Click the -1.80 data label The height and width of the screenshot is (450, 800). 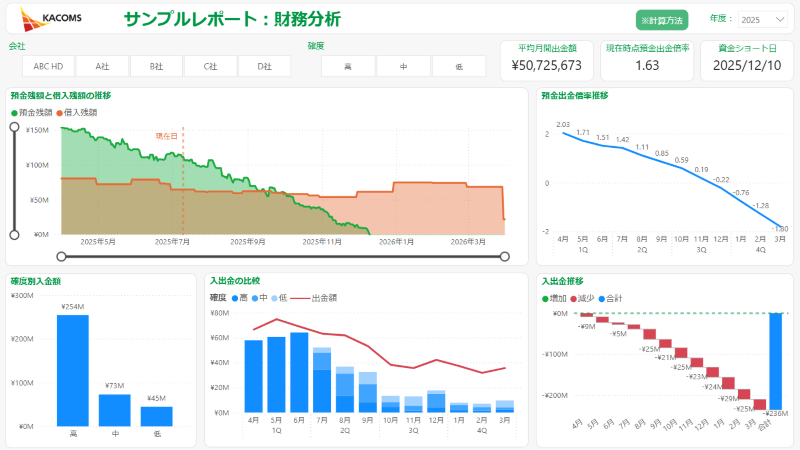click(x=781, y=229)
